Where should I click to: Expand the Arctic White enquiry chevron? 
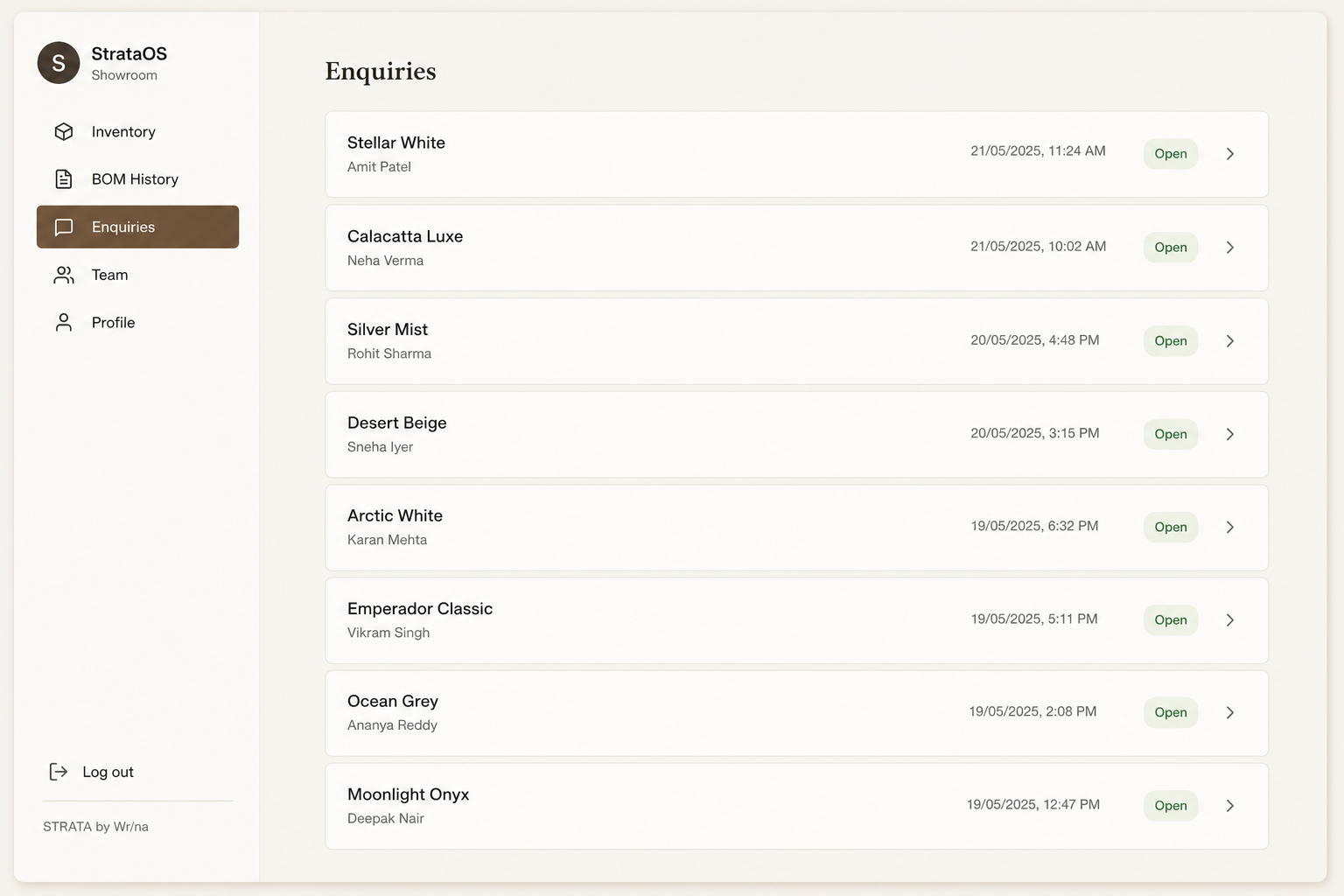tap(1230, 527)
